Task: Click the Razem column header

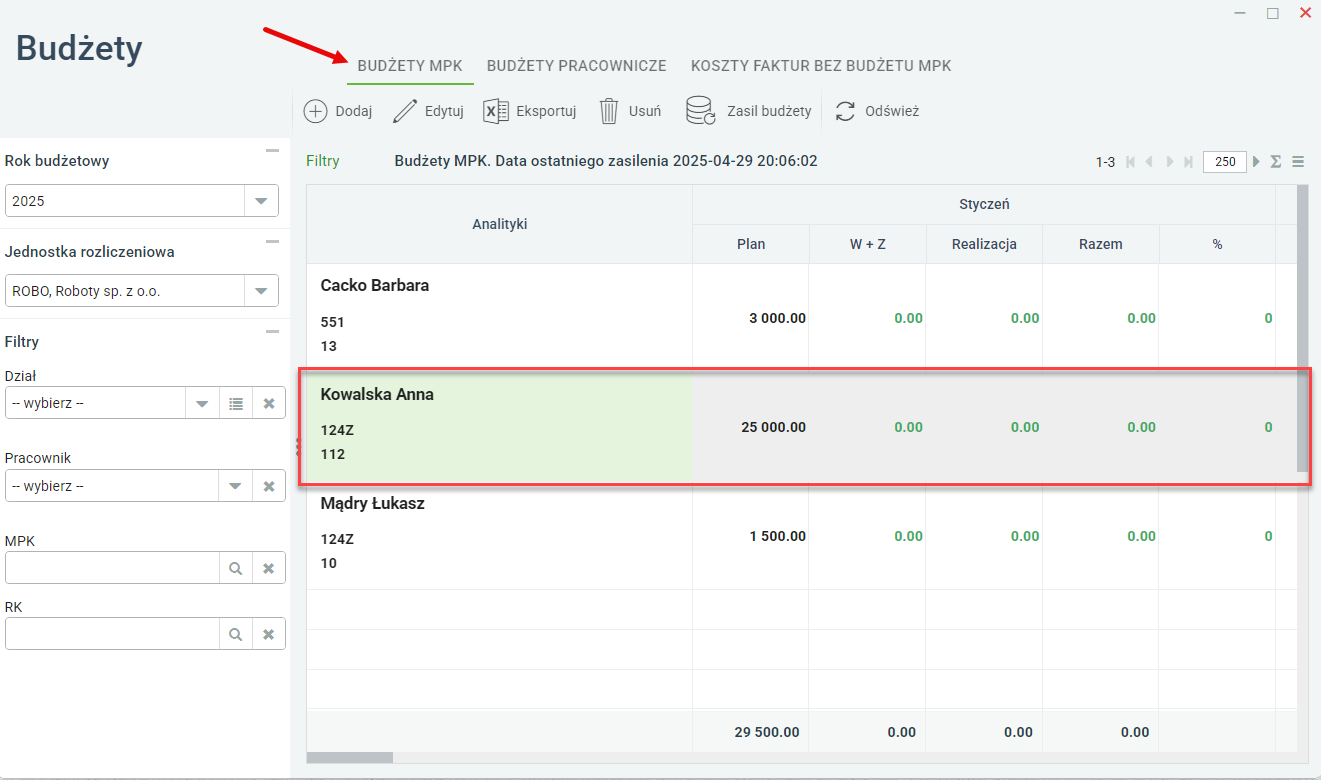Action: (1101, 244)
